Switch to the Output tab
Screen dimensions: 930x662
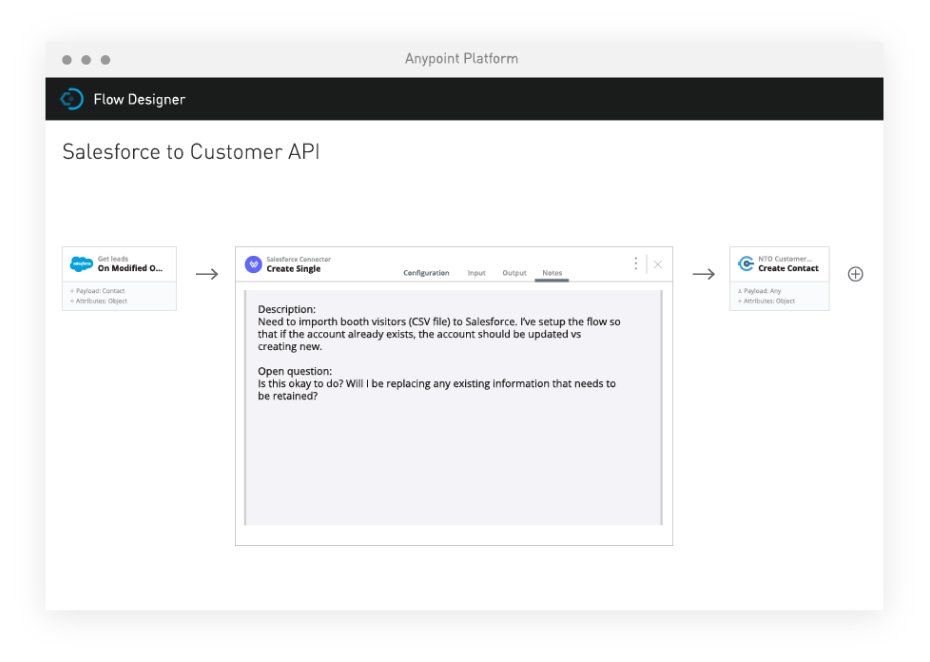point(514,273)
